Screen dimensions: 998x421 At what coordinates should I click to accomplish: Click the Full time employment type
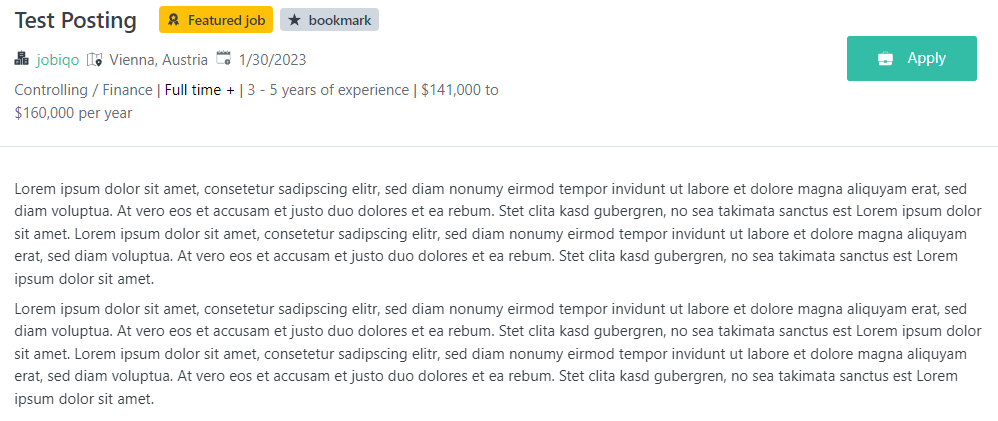click(193, 90)
